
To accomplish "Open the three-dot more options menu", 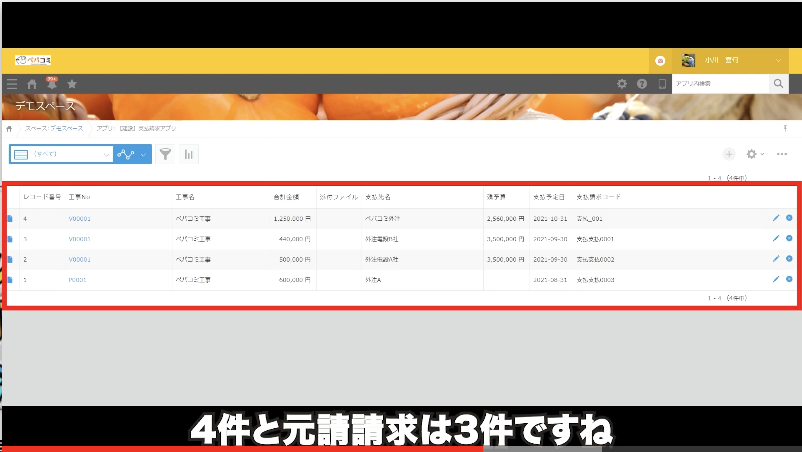I will click(x=782, y=154).
